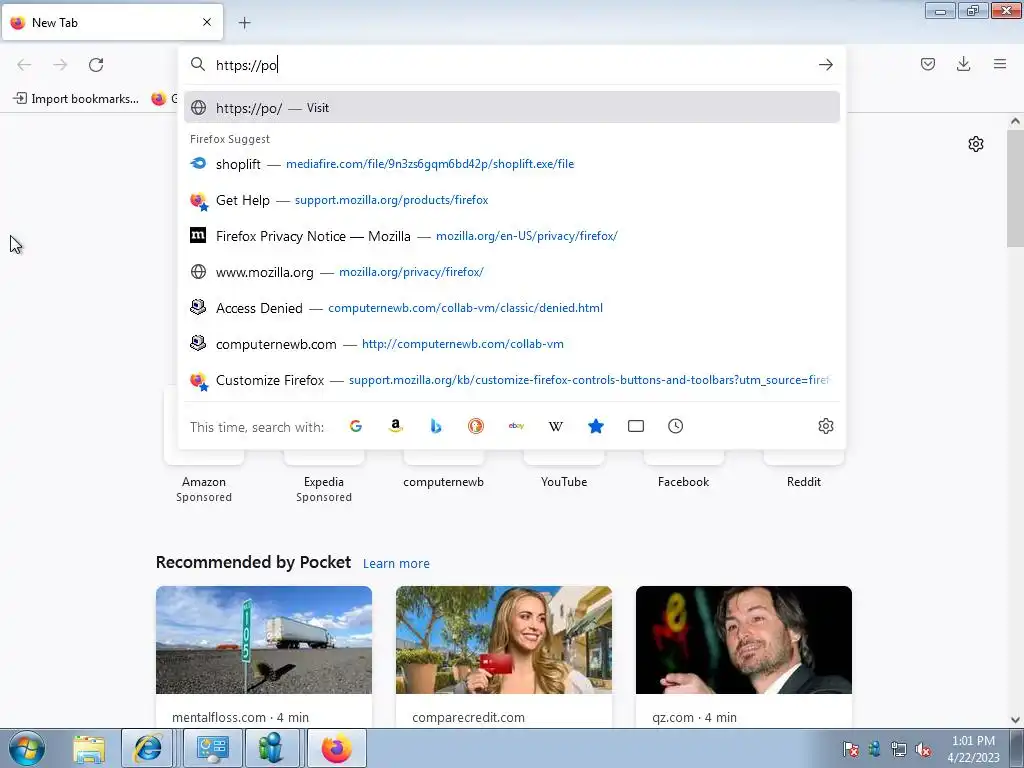Open the Amazon Sponsored shortcut

[x=204, y=482]
